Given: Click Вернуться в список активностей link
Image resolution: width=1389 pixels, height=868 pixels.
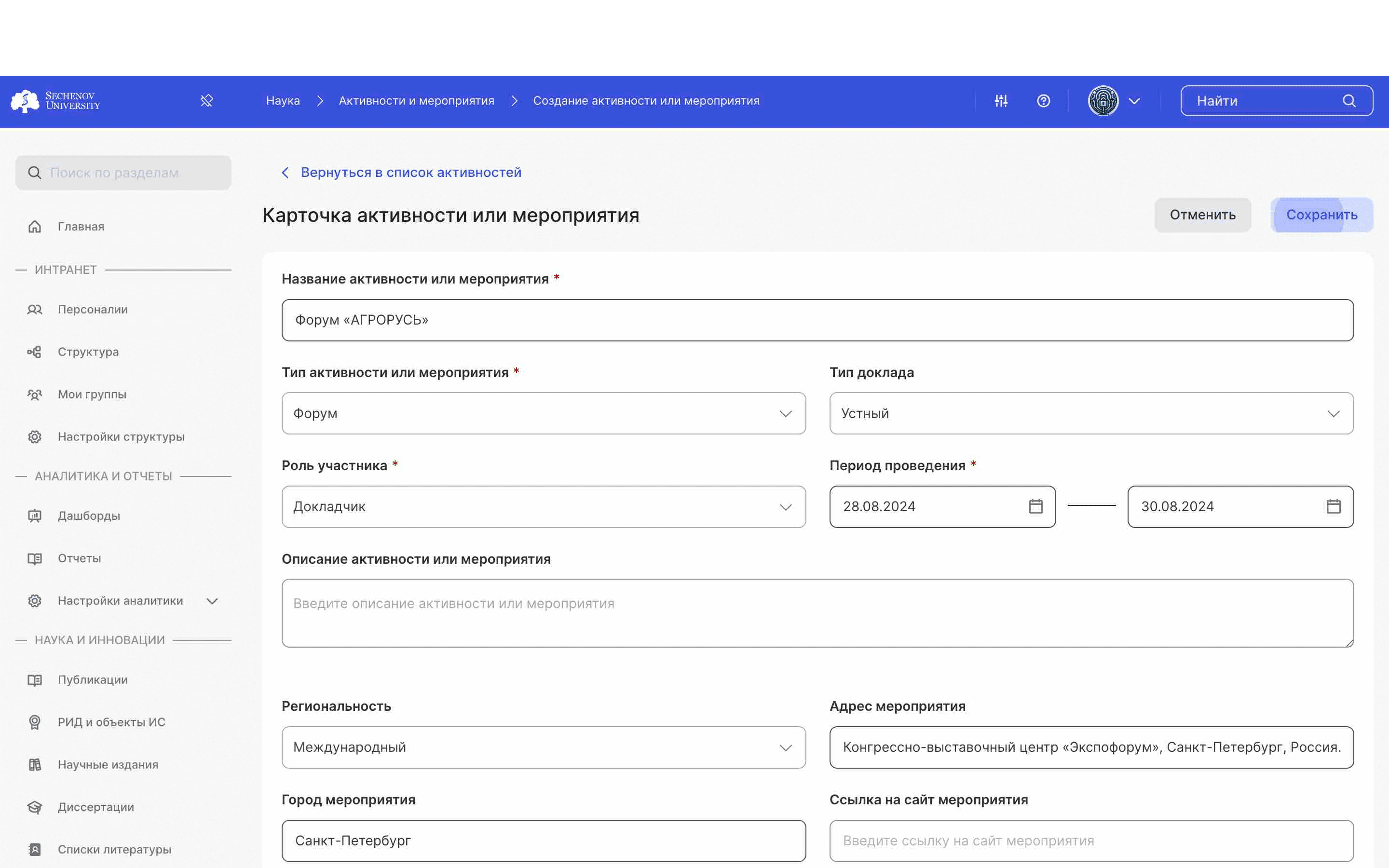Looking at the screenshot, I should pos(411,173).
